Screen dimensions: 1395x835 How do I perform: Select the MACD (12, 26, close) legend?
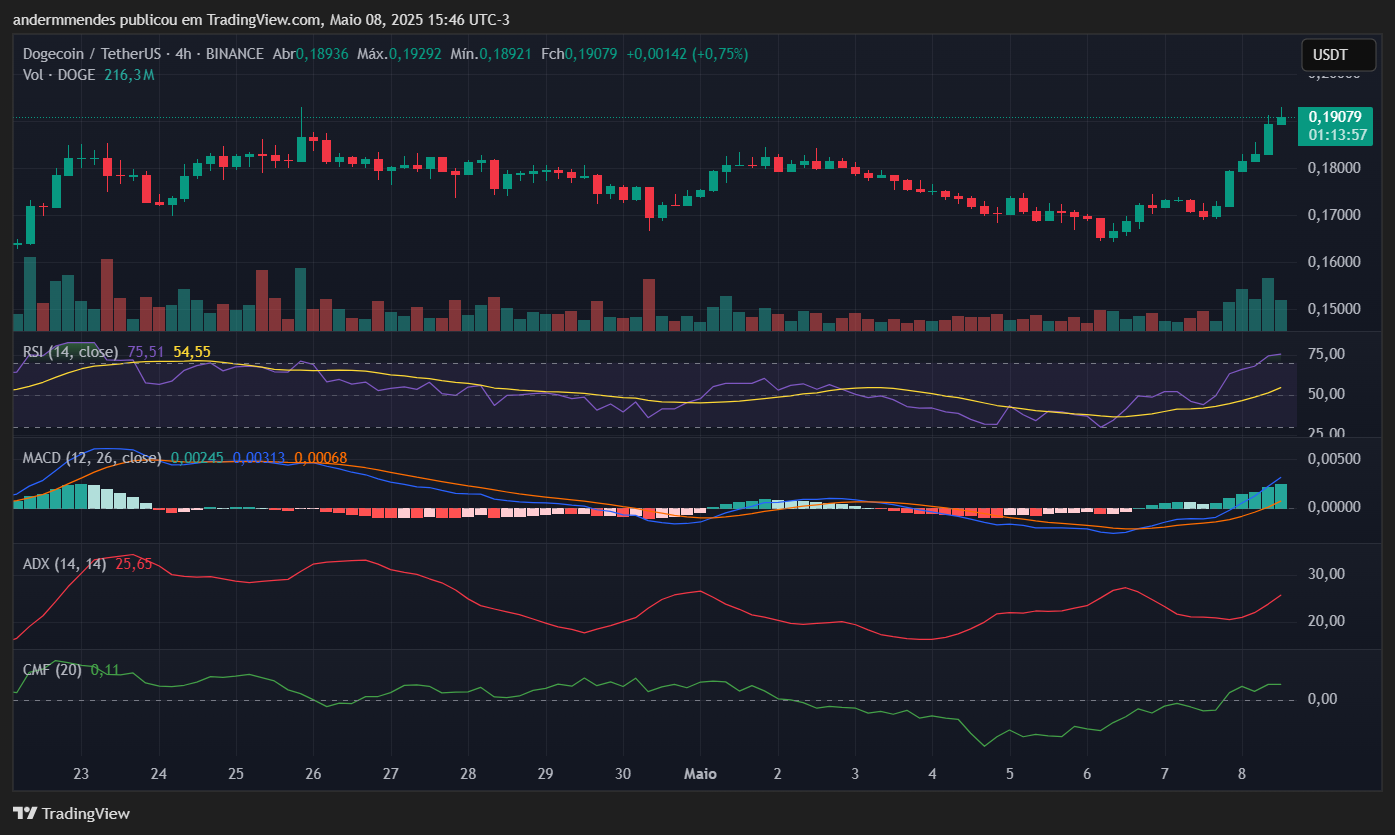pyautogui.click(x=92, y=458)
